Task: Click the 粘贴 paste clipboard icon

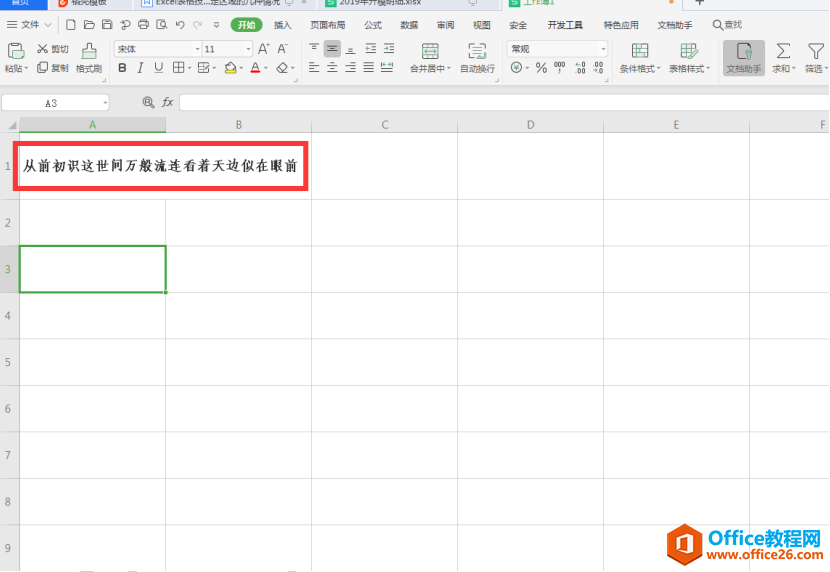Action: pyautogui.click(x=15, y=51)
